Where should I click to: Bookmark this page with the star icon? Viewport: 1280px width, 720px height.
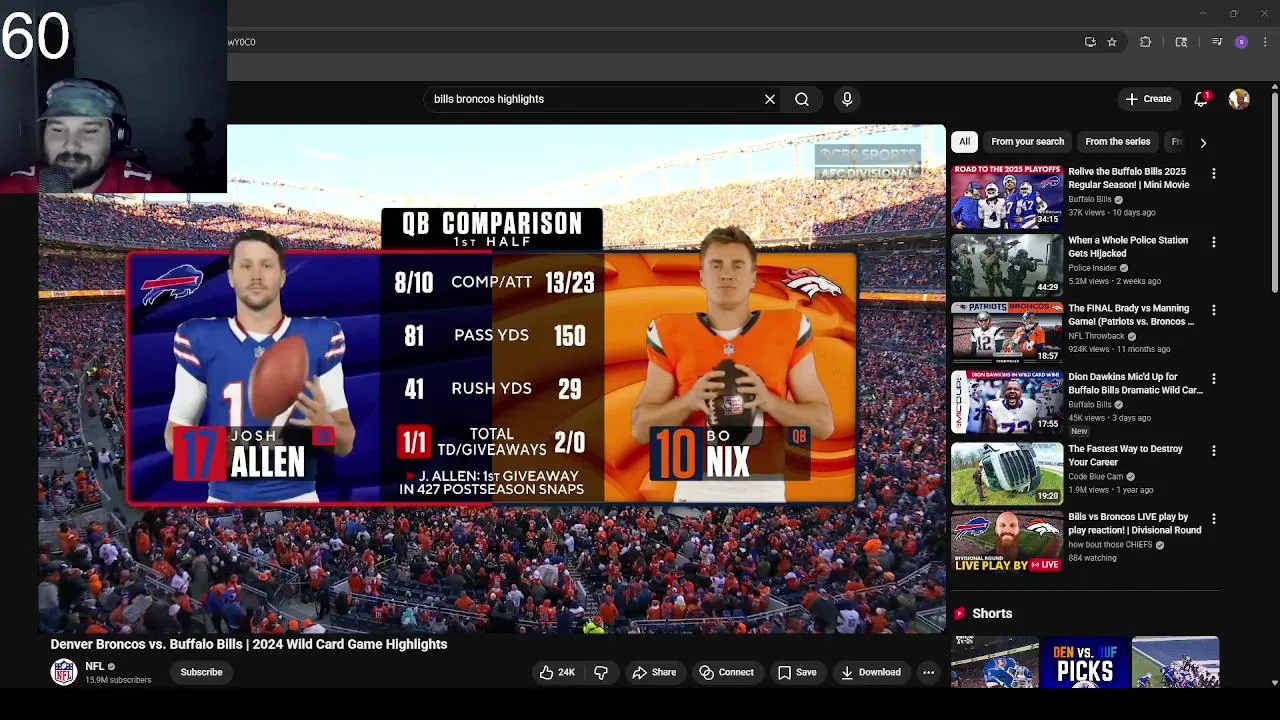click(1112, 42)
